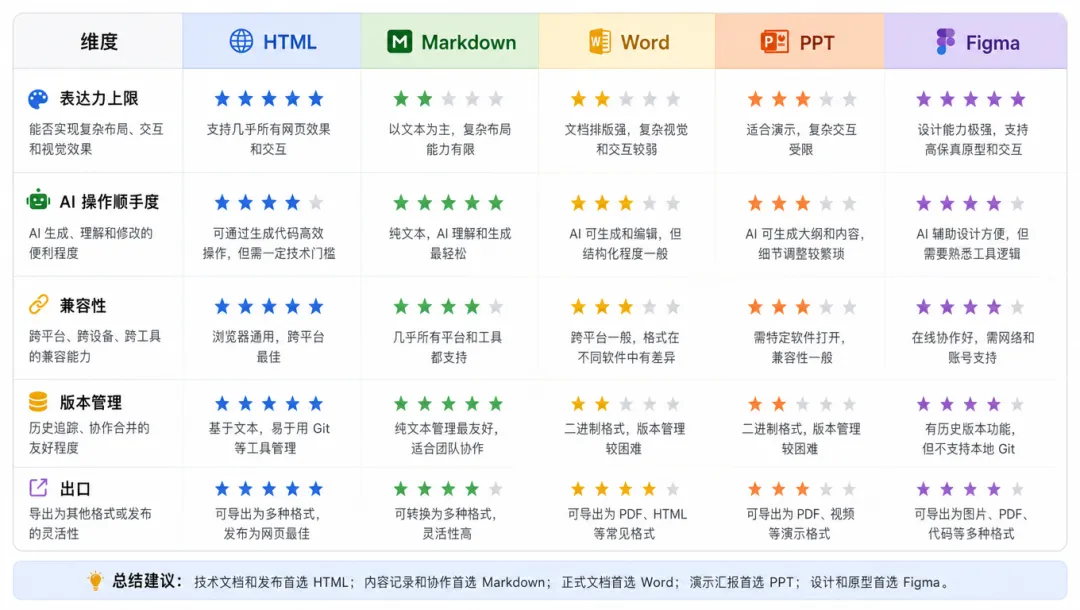Click the robot icon beside AI 操作顺手度
The image size is (1080, 610).
click(x=39, y=200)
